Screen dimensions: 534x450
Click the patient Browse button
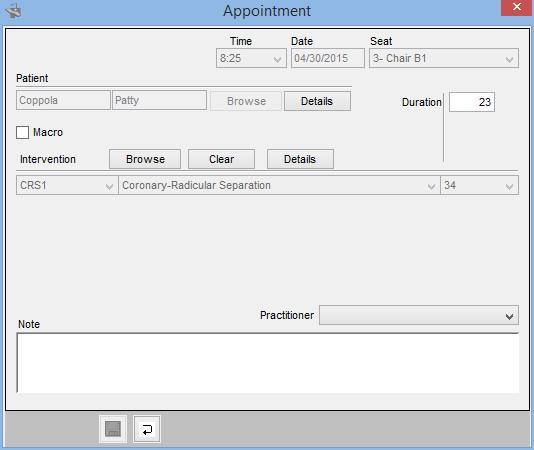pyautogui.click(x=246, y=101)
